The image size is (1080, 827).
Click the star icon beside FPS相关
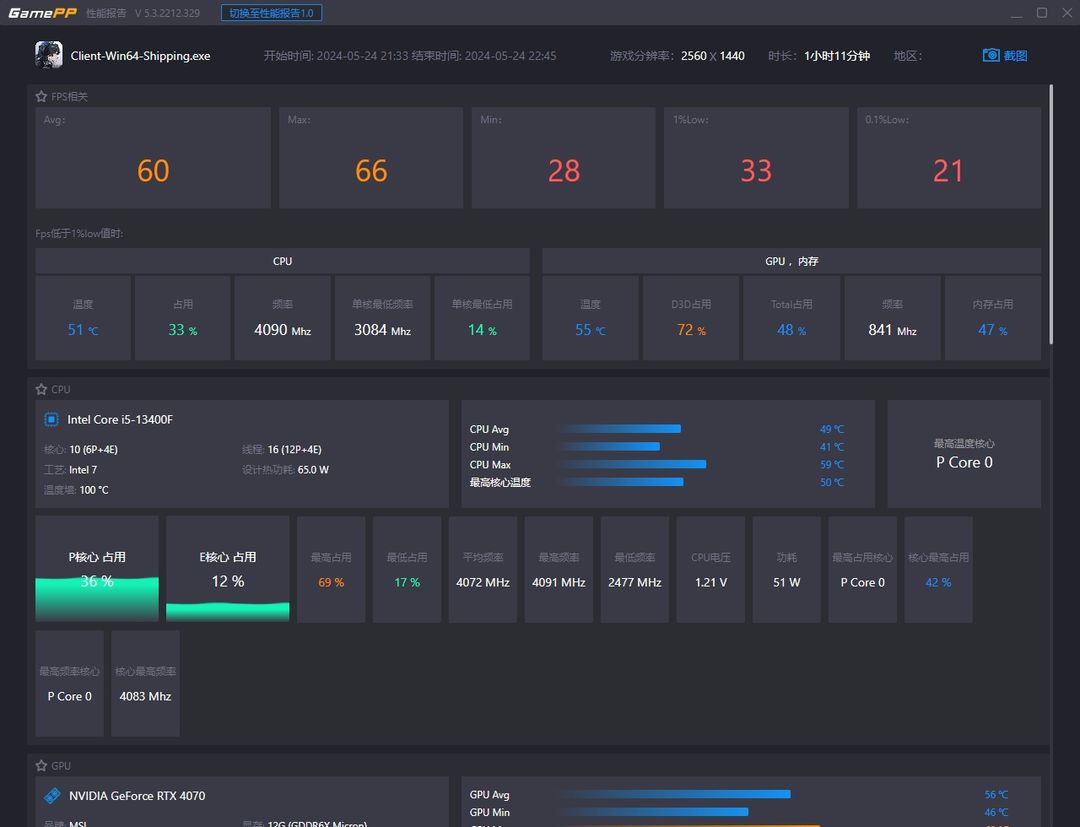[41, 96]
